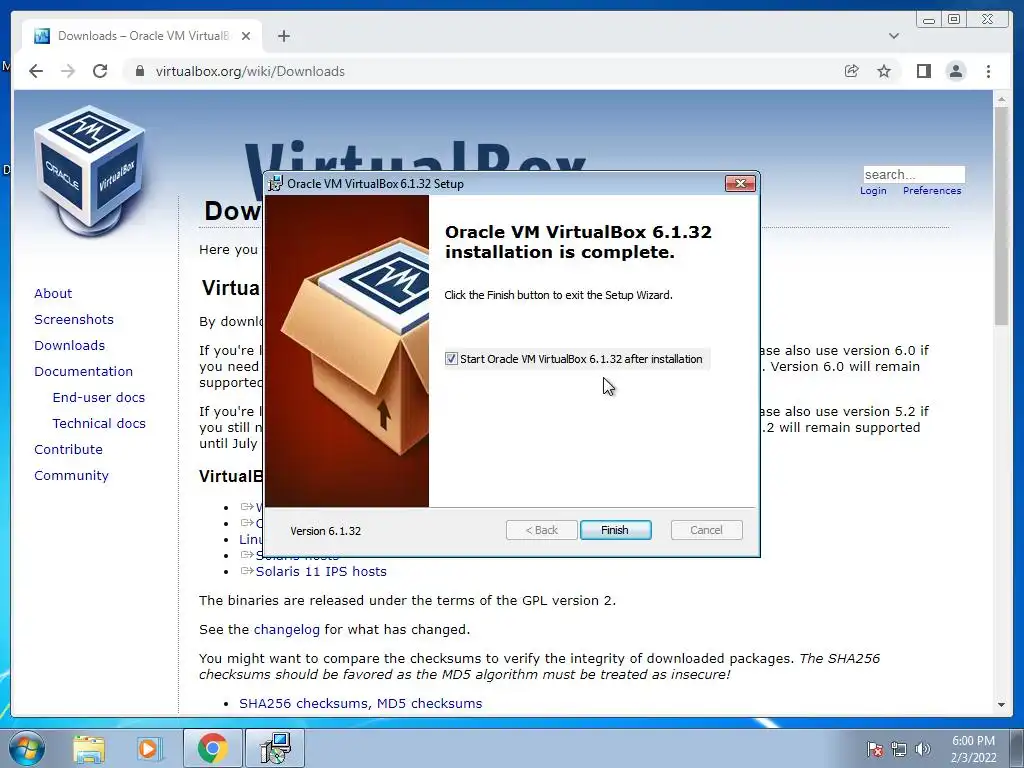The width and height of the screenshot is (1024, 768).
Task: Open Screenshots in the sidebar
Action: tap(74, 319)
